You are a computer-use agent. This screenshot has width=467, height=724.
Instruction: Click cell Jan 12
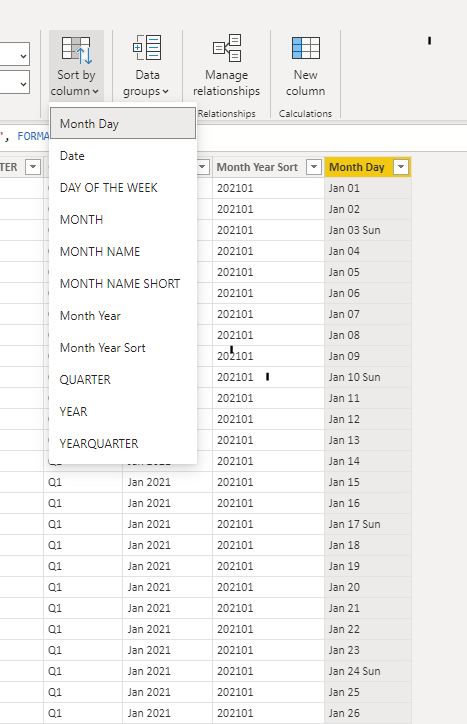click(x=367, y=419)
